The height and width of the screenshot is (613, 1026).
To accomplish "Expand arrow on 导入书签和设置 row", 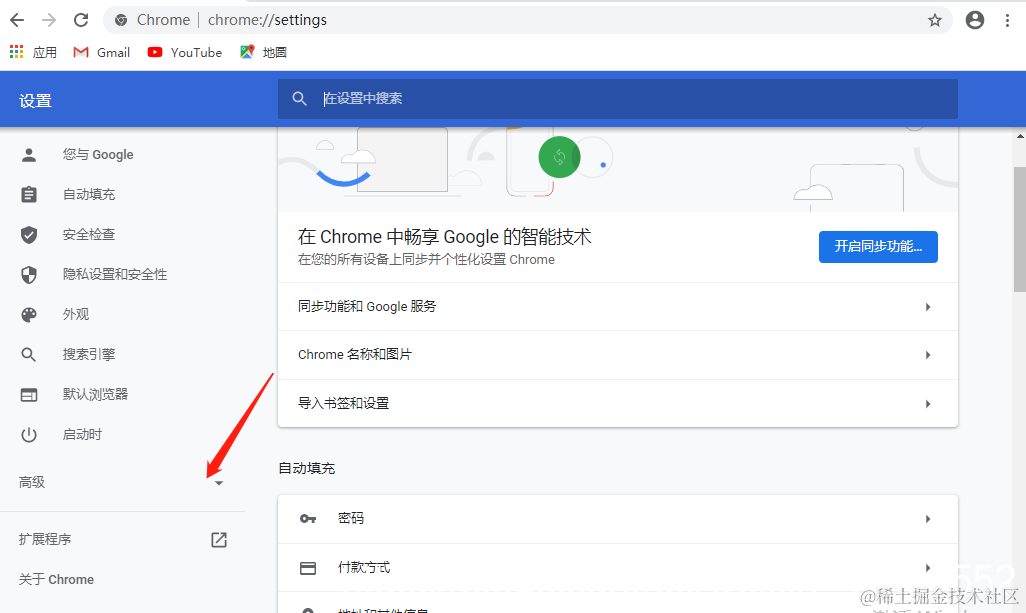I will pyautogui.click(x=928, y=404).
